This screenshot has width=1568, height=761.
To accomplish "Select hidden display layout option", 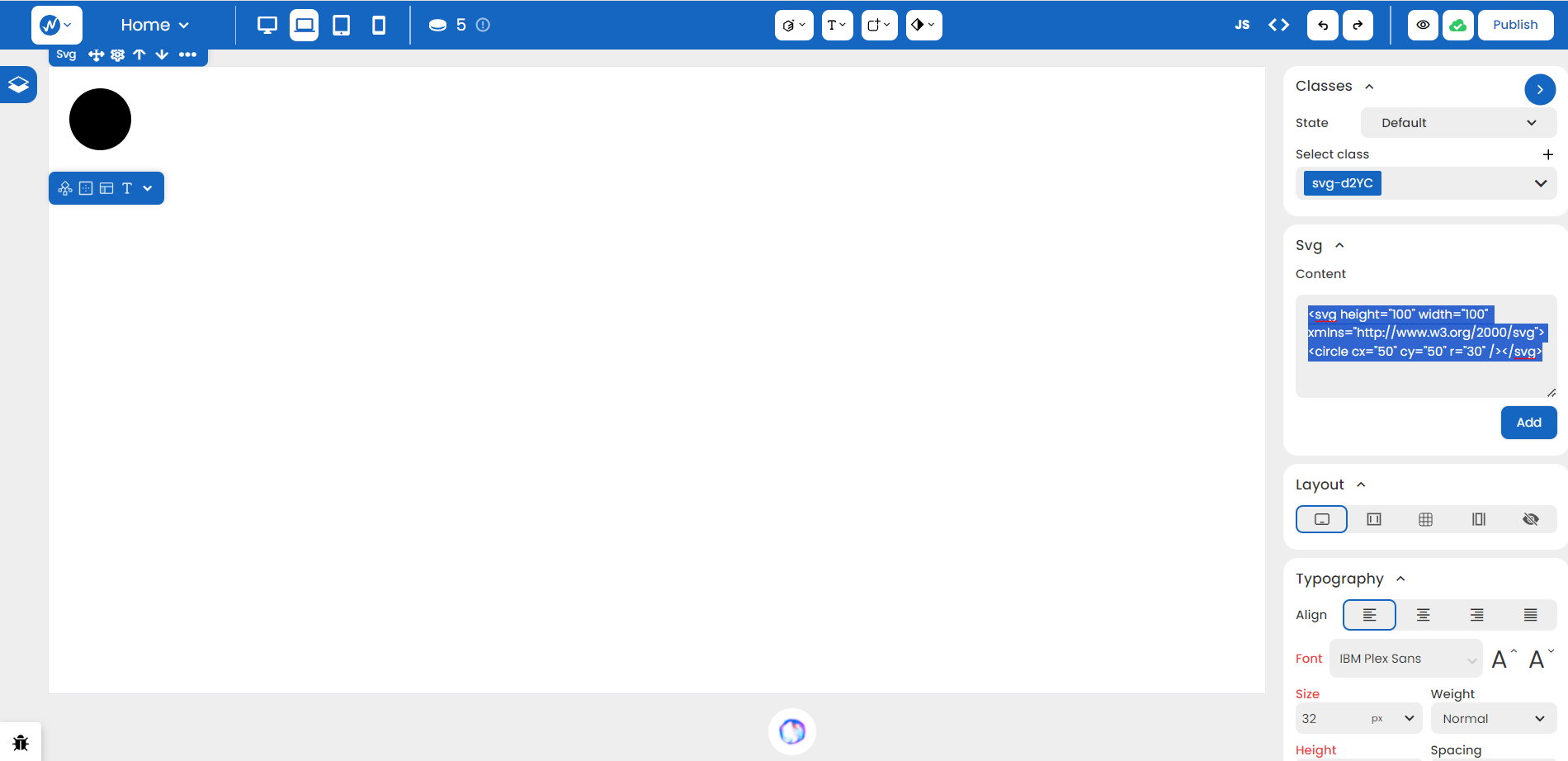I will tap(1531, 519).
